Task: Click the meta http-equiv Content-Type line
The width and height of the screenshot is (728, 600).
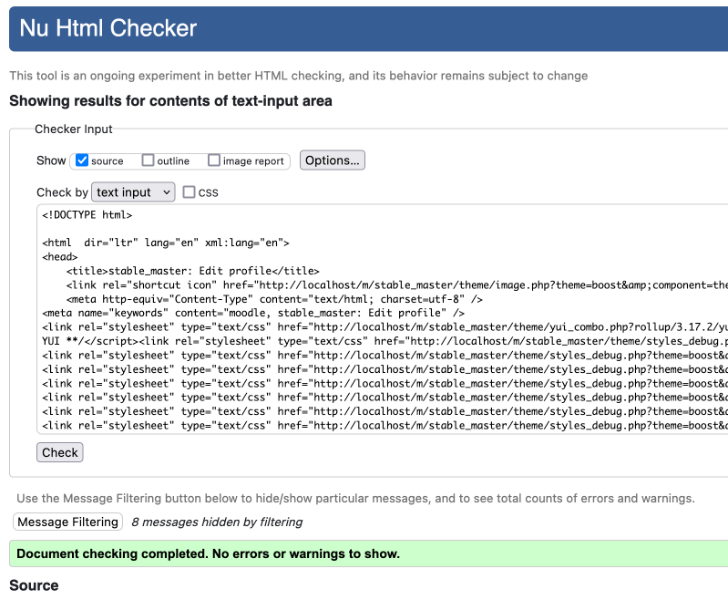Action: pyautogui.click(x=274, y=299)
